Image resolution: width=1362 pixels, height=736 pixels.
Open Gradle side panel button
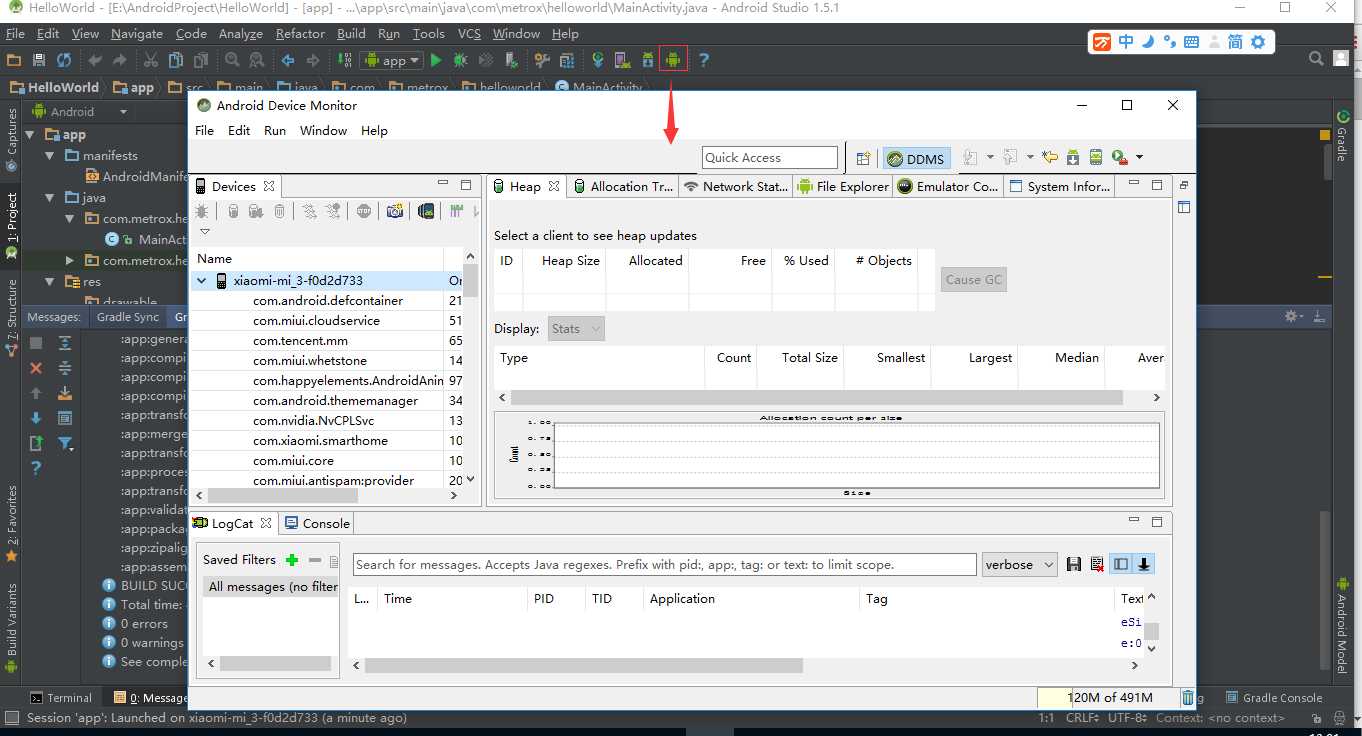click(1342, 136)
